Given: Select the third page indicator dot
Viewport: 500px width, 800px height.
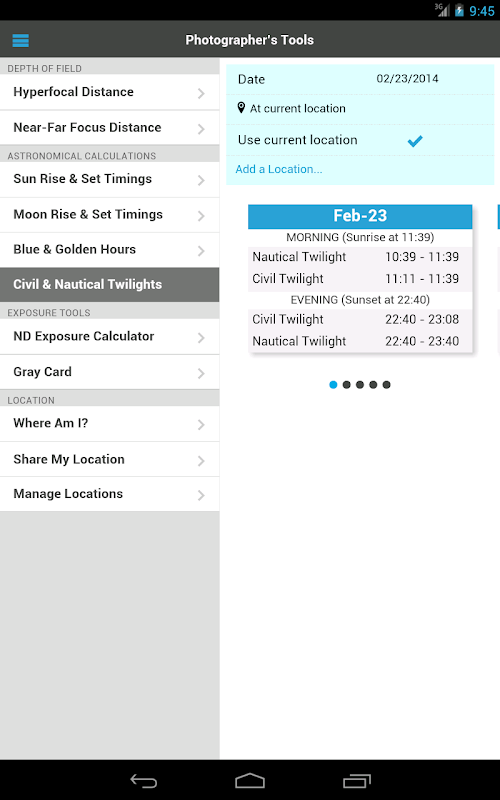Looking at the screenshot, I should (x=360, y=385).
